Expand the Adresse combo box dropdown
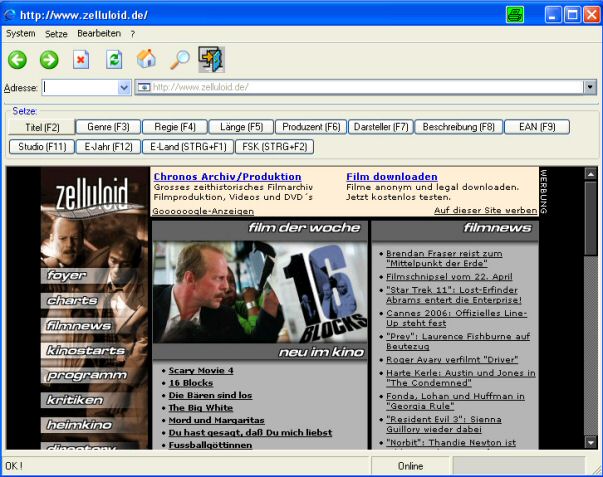 (124, 88)
